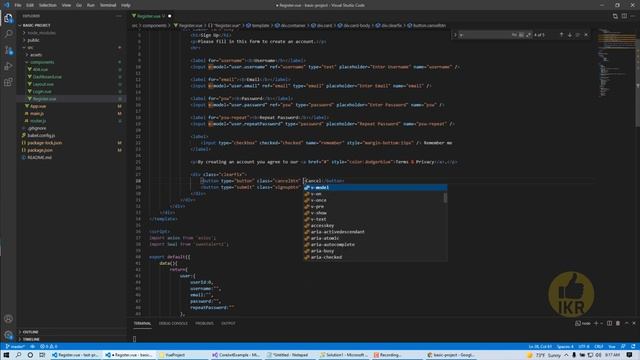Viewport: 640px width, 360px height.
Task: Open the Accounts menu icon
Action: pos(8,319)
